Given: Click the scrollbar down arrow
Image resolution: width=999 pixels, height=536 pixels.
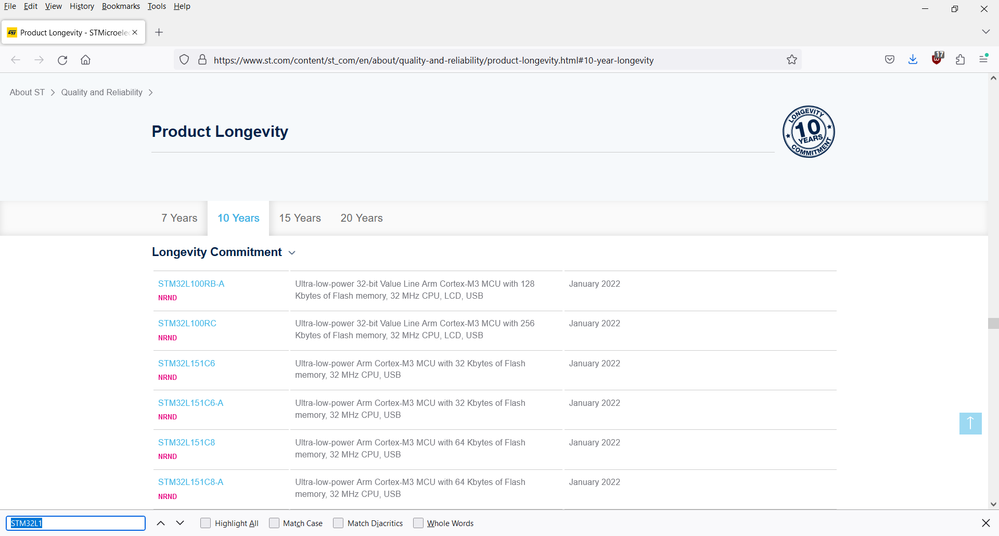Looking at the screenshot, I should tap(993, 504).
